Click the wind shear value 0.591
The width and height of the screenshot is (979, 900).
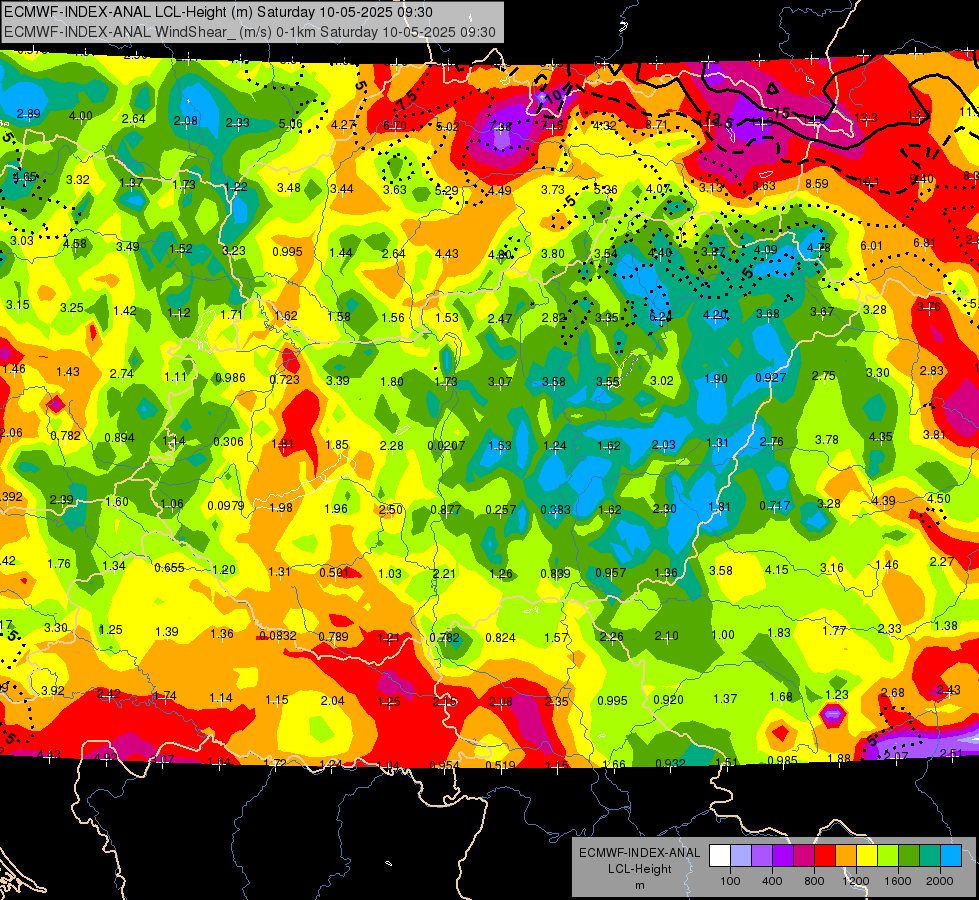(x=334, y=572)
